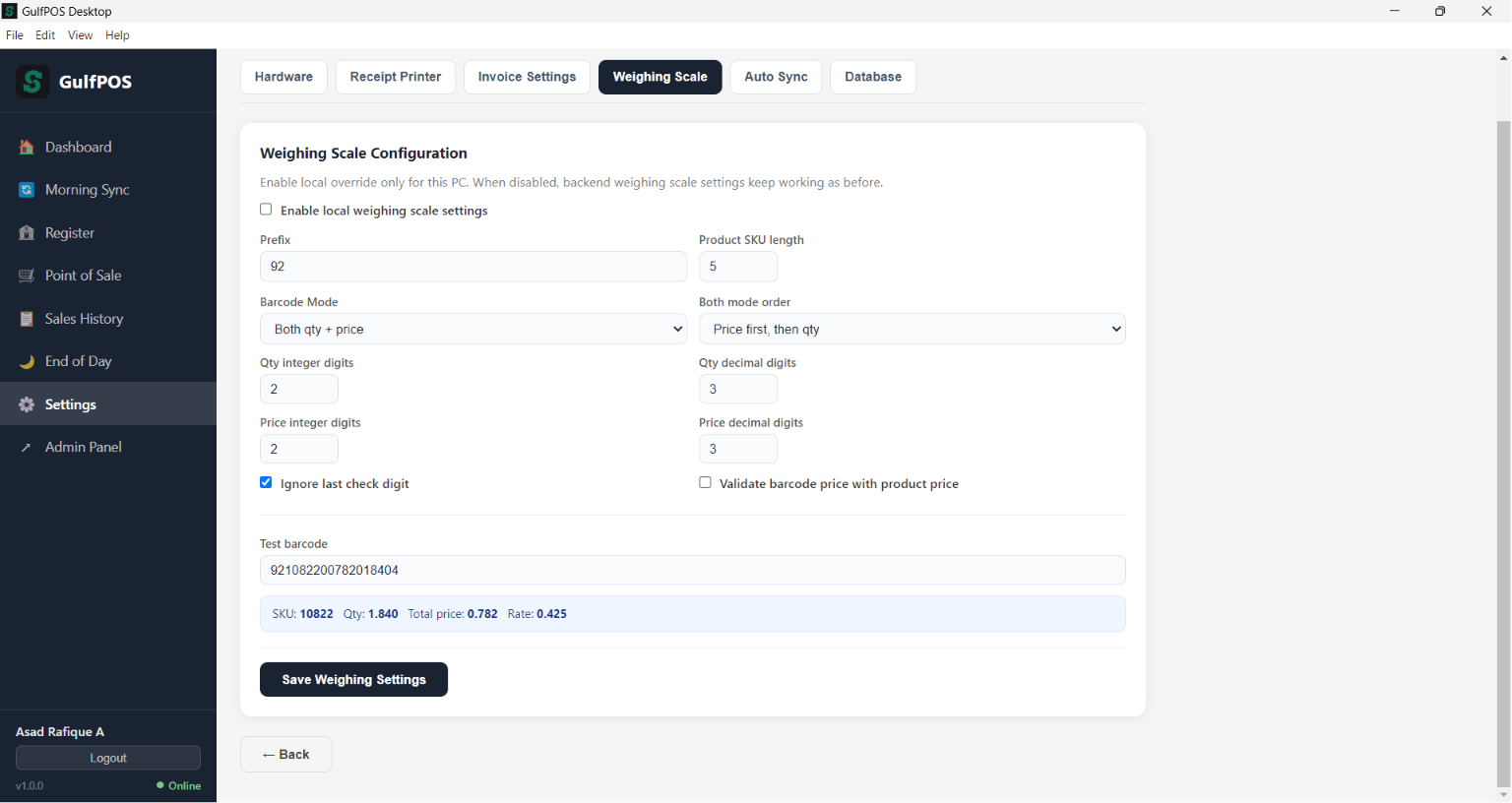This screenshot has width=1512, height=803.
Task: Open the Both mode order dropdown
Action: click(x=913, y=329)
